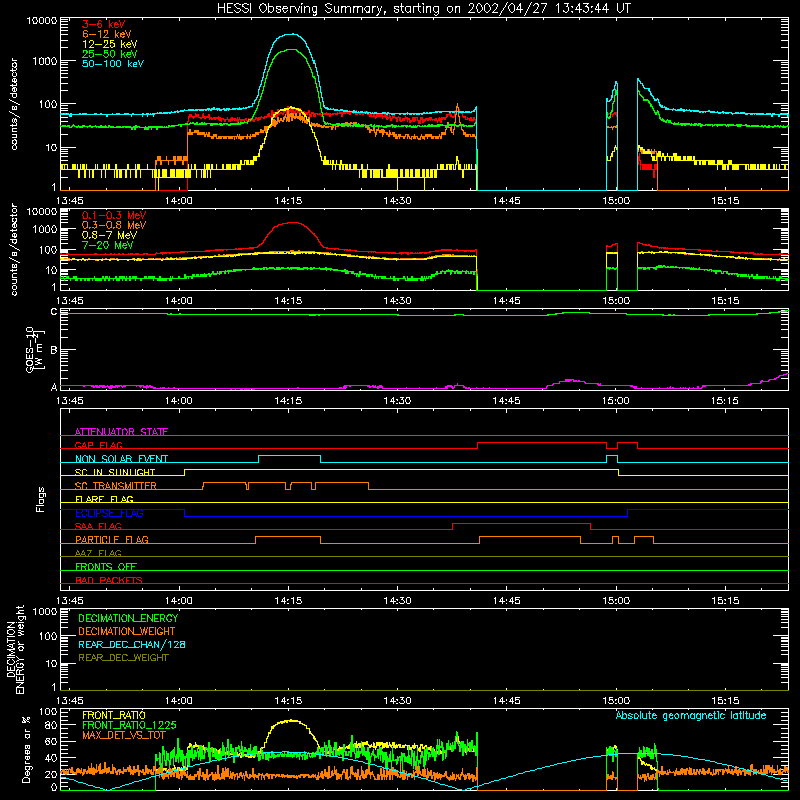Select the 7-20 MeV legend label
Image resolution: width=800 pixels, height=800 pixels.
(x=108, y=245)
